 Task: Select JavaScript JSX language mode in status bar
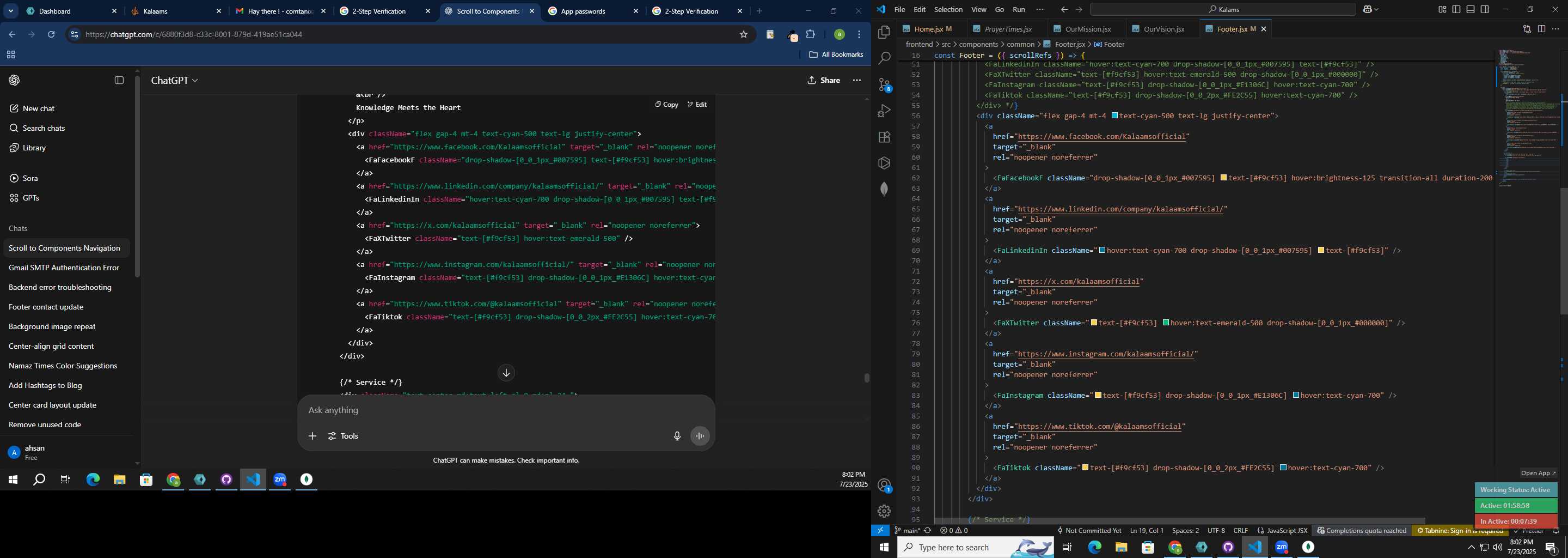pyautogui.click(x=1287, y=531)
